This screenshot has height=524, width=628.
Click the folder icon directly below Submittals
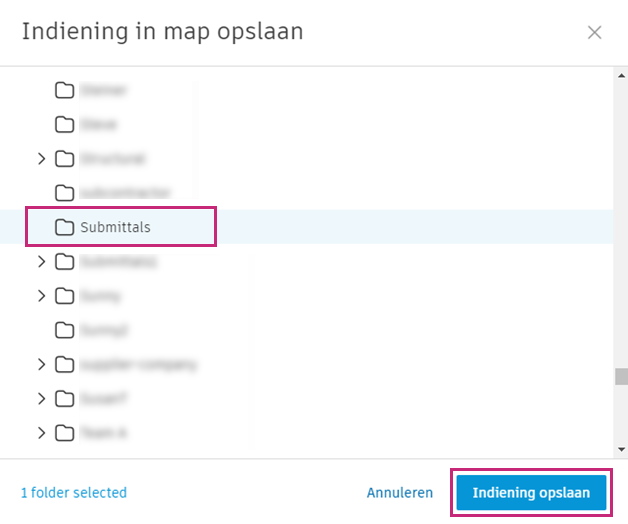[x=65, y=262]
